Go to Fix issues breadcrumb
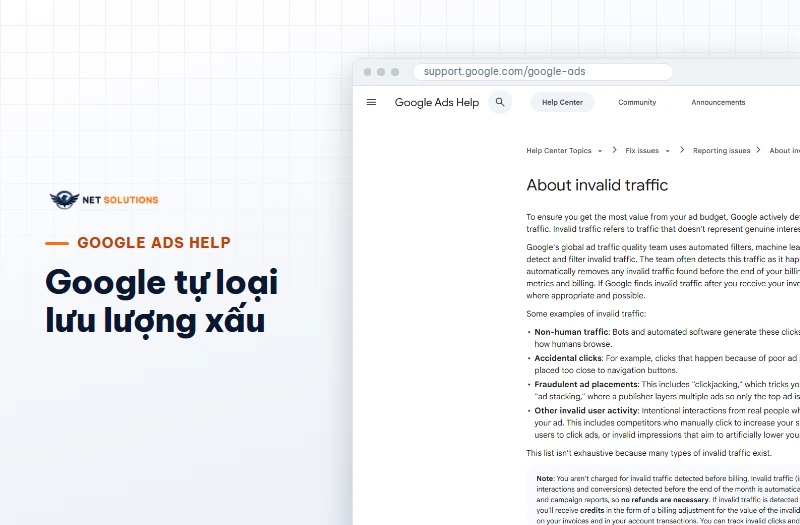 [642, 151]
